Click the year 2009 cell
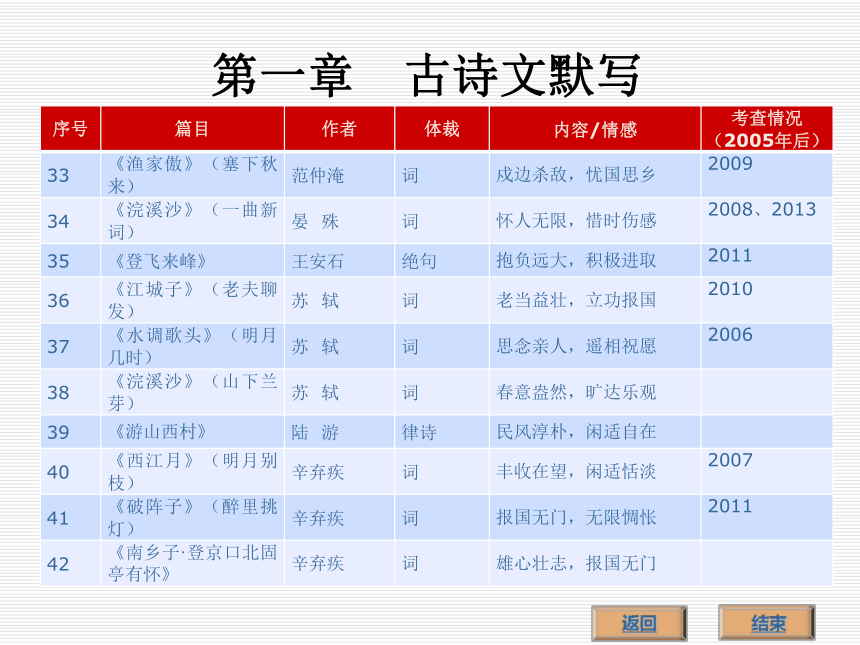 (x=767, y=175)
